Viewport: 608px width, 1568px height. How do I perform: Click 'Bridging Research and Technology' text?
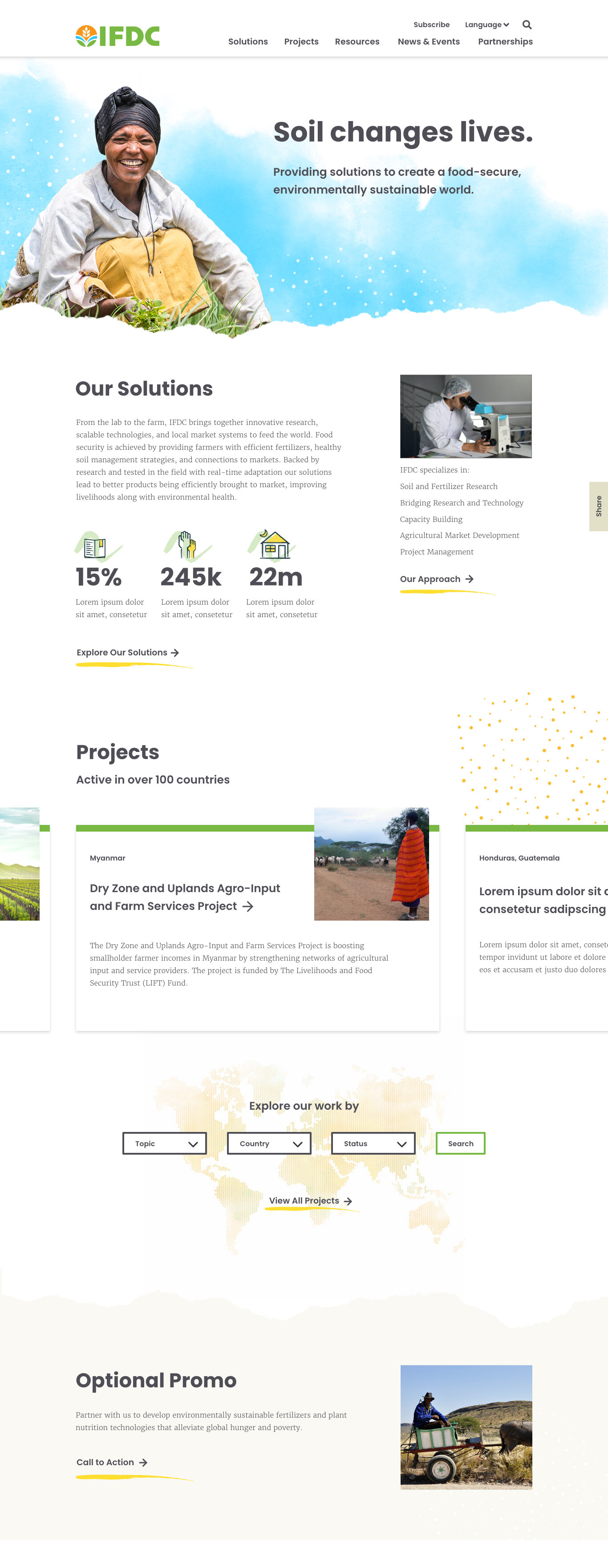[x=461, y=503]
